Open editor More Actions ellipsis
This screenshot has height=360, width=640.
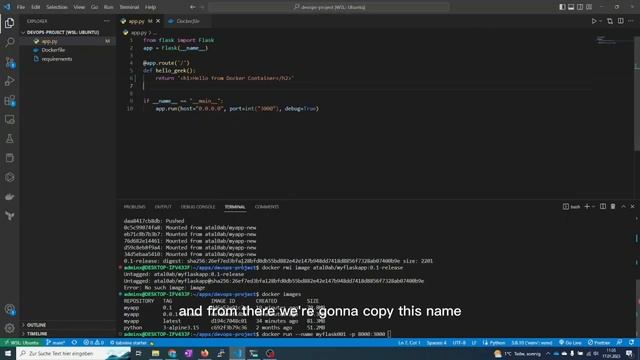[x=631, y=21]
